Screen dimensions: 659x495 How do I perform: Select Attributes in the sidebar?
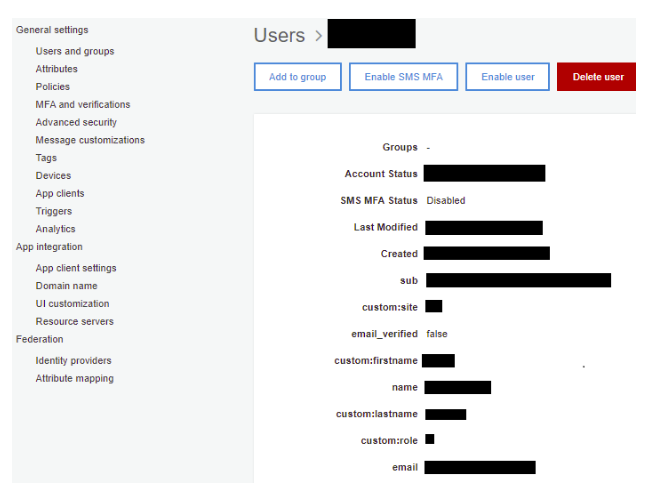coord(56,69)
